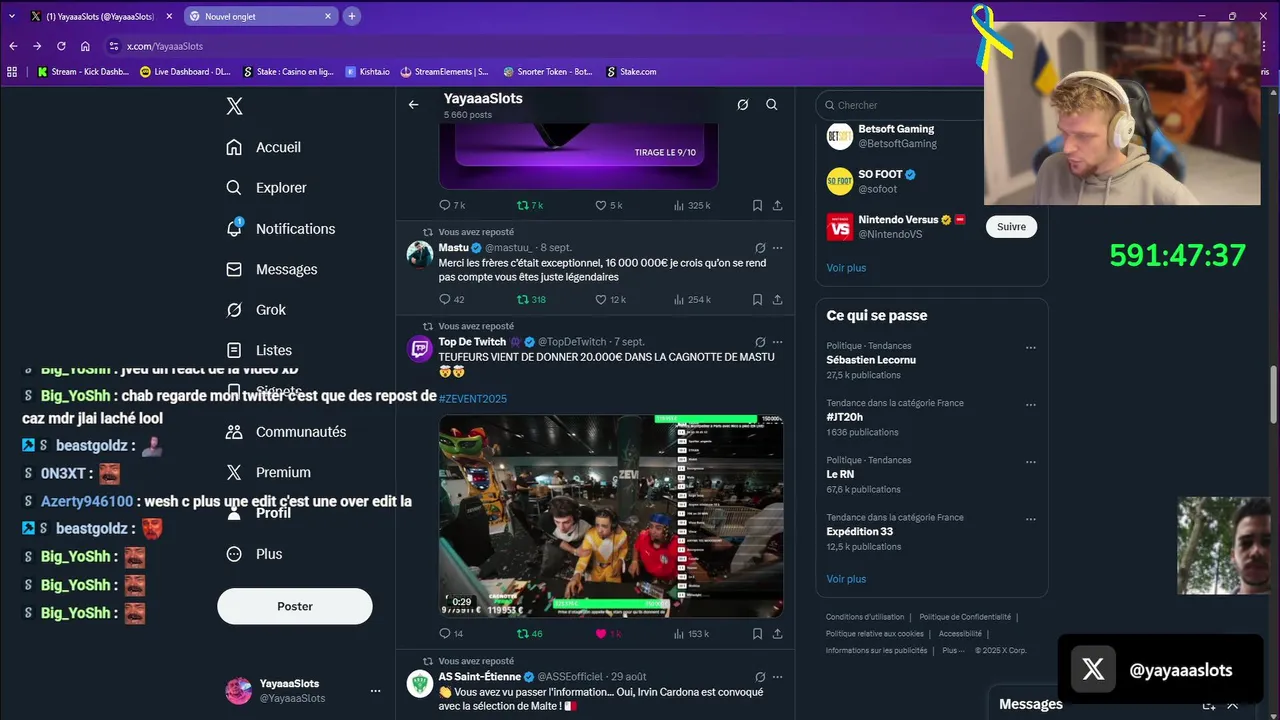Click Grok icon on Top De Twitch post
The height and width of the screenshot is (720, 1280).
pos(760,342)
